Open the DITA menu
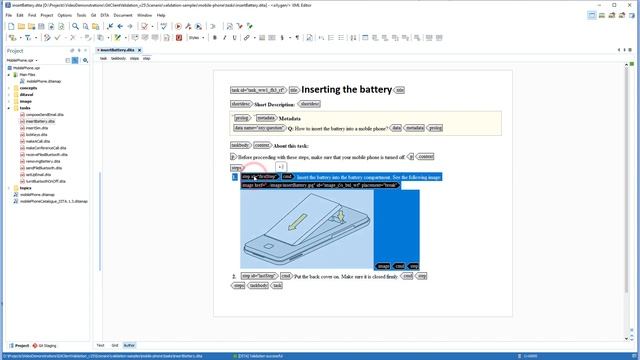This screenshot has width=640, height=360. pyautogui.click(x=105, y=15)
